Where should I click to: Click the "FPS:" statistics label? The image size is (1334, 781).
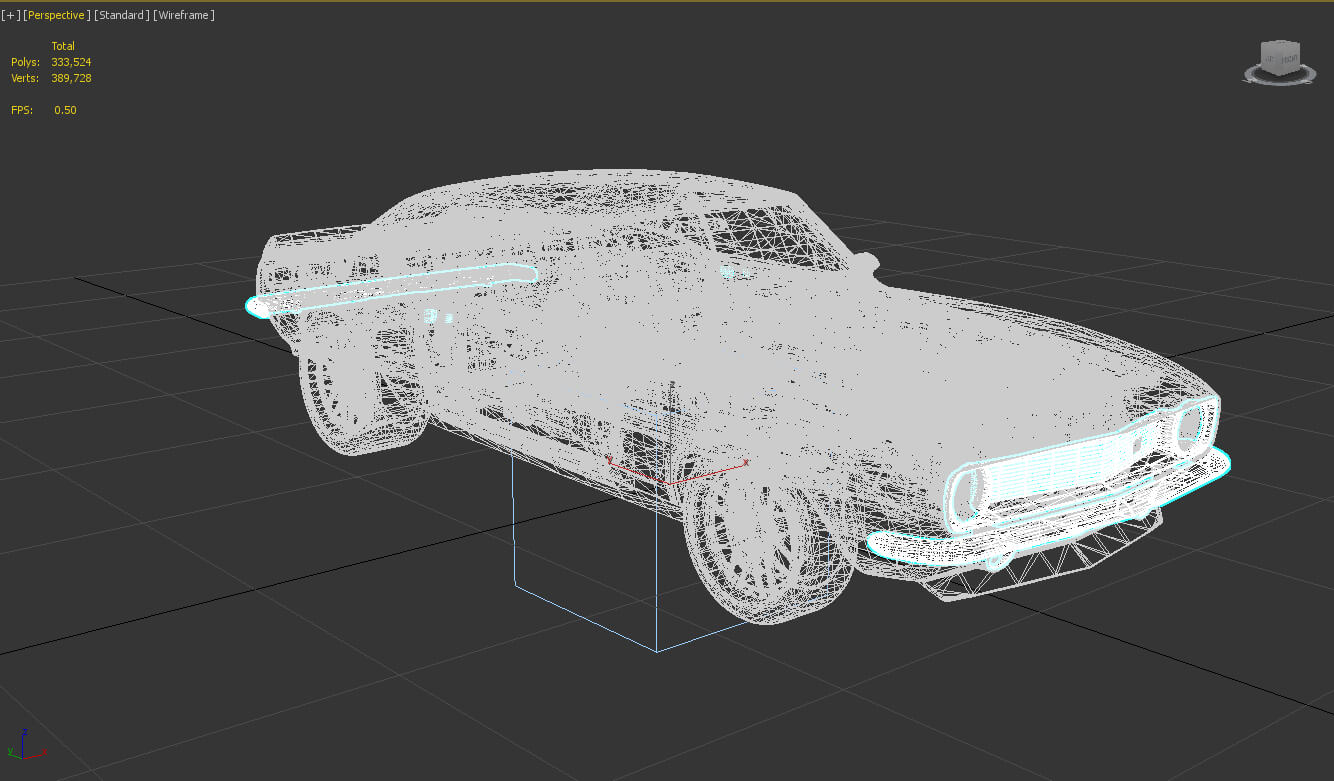pos(22,110)
